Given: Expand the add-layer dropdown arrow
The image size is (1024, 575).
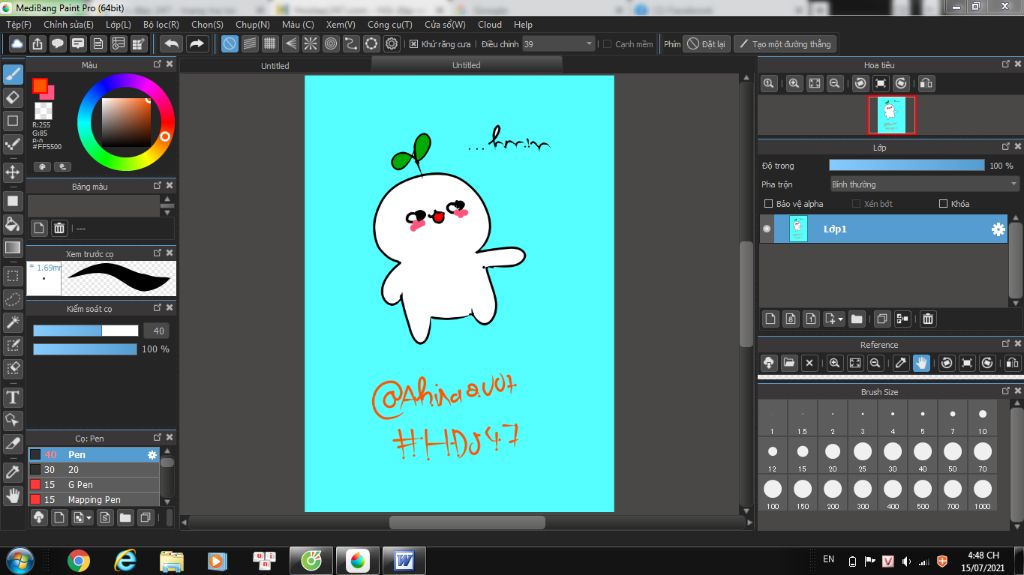Looking at the screenshot, I should click(x=840, y=320).
